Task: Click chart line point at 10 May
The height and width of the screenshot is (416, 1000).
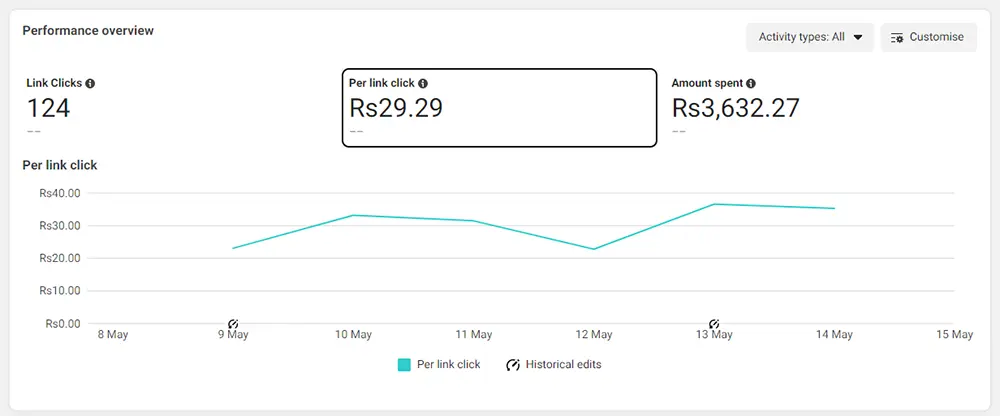Action: pyautogui.click(x=353, y=215)
